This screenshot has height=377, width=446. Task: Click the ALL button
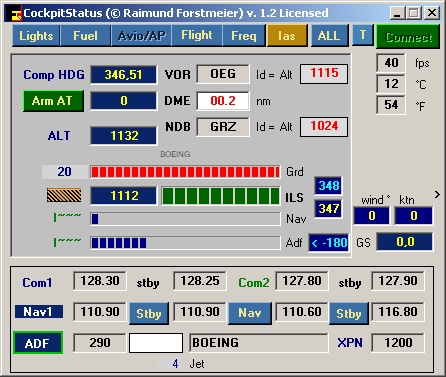tap(329, 36)
